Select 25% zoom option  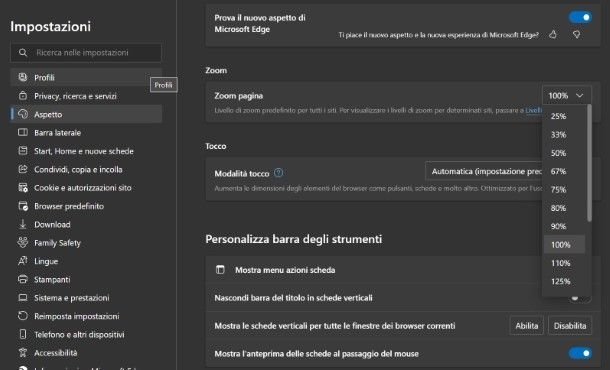(x=564, y=116)
